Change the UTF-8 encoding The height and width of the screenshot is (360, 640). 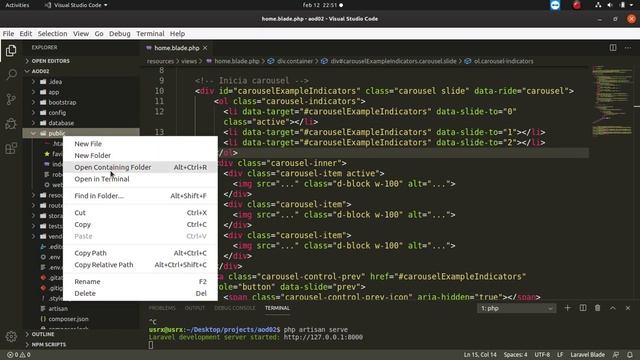tap(542, 355)
